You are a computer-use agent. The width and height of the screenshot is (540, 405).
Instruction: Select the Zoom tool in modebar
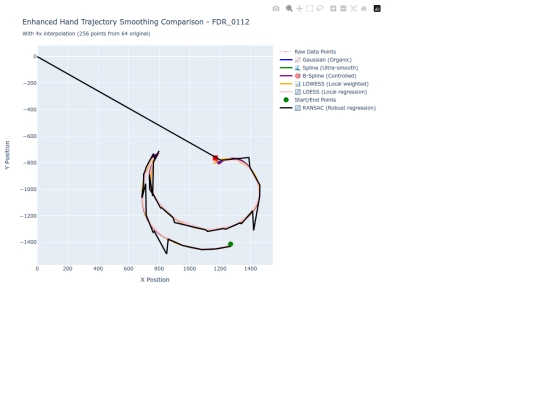(x=289, y=9)
